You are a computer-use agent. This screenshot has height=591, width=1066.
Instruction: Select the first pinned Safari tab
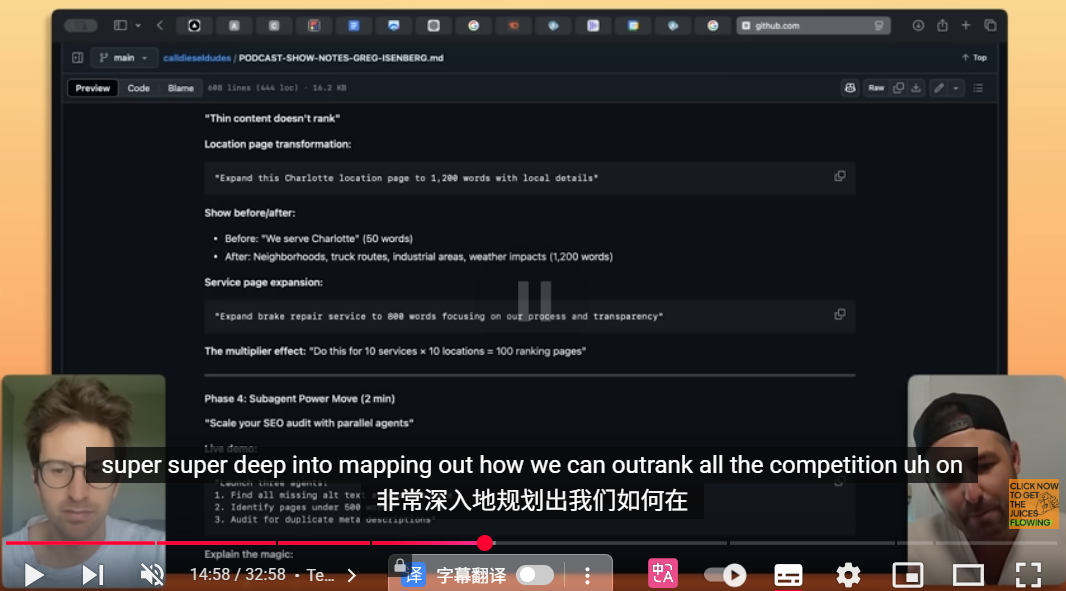(194, 25)
